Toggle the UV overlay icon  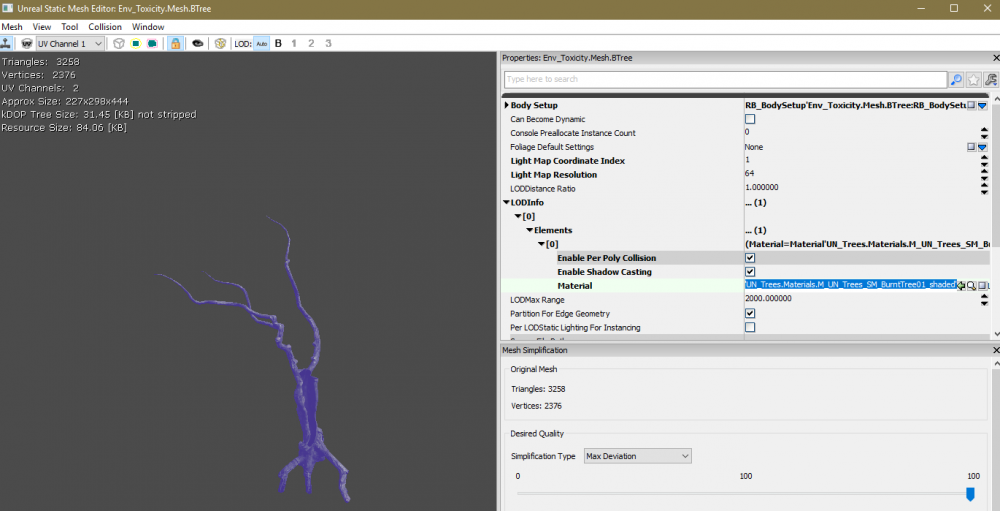click(27, 43)
